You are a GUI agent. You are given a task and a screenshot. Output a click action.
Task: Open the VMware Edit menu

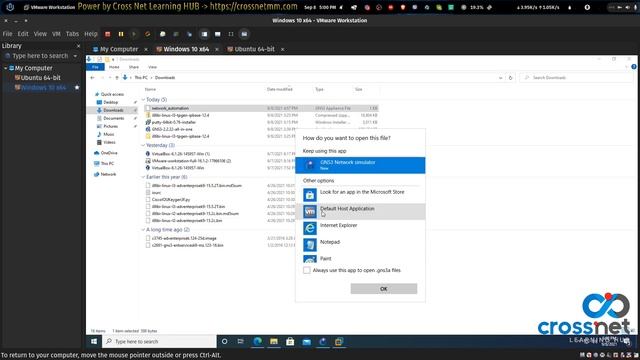(x=23, y=34)
